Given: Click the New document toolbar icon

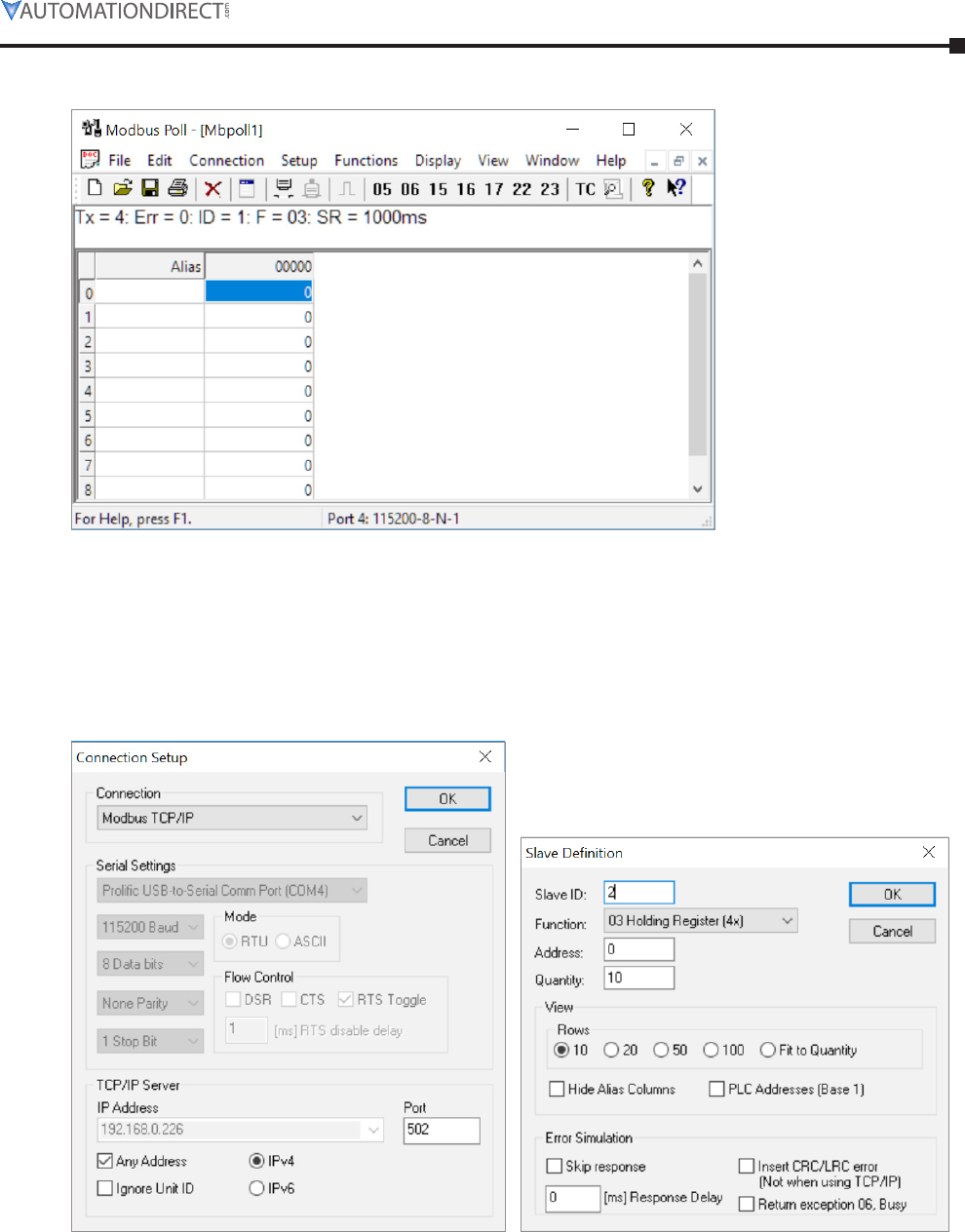Looking at the screenshot, I should [95, 188].
